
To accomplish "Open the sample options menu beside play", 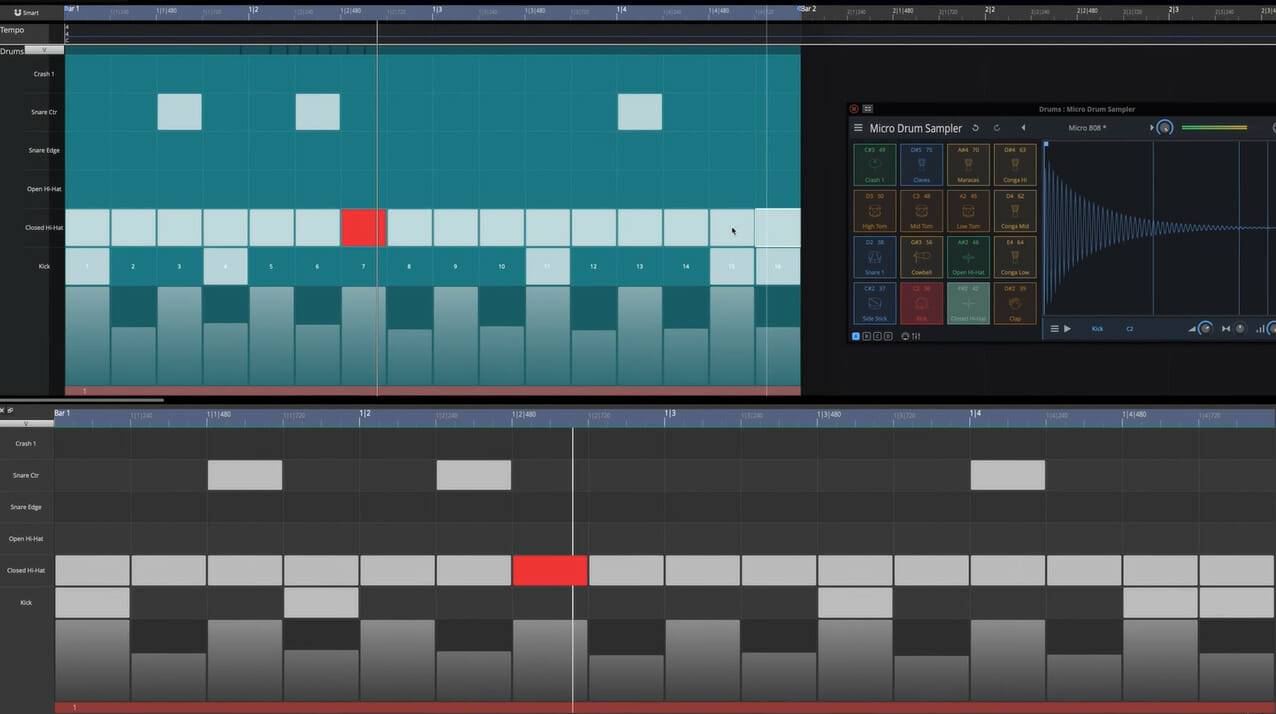I will (x=1054, y=328).
